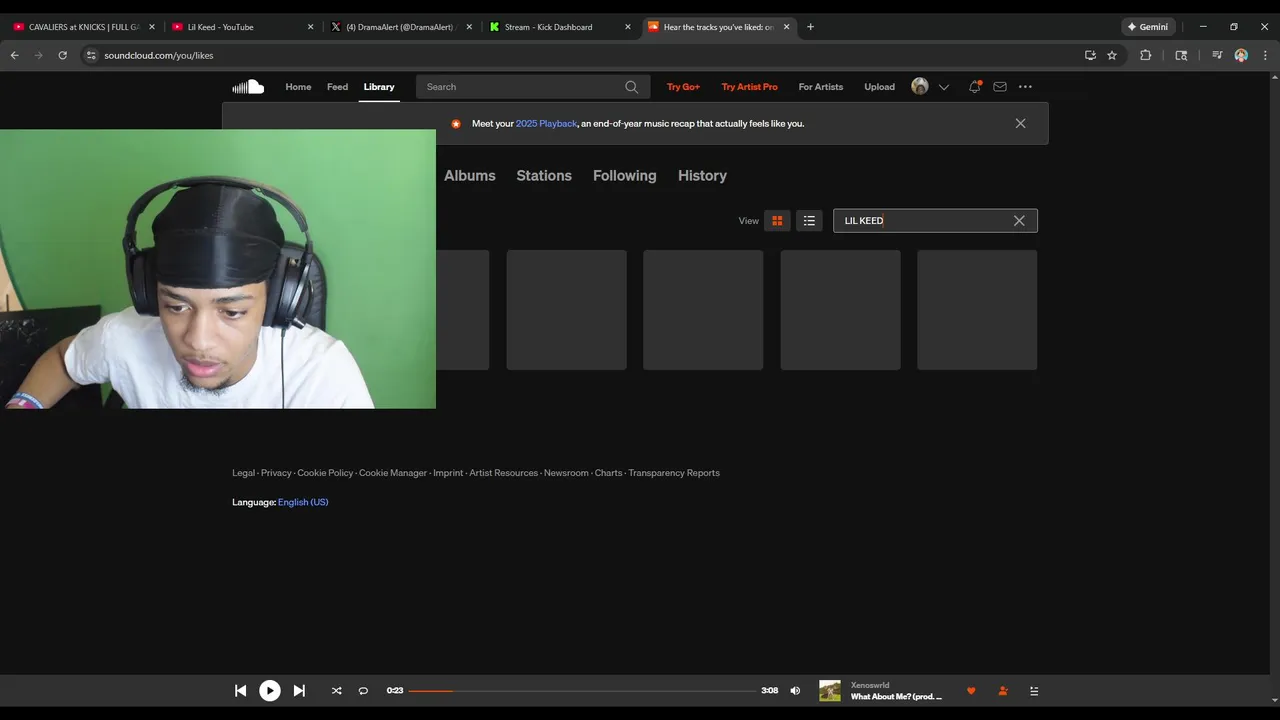Switch to Stream - Kick Dashboard tab
1280x720 pixels.
point(560,27)
